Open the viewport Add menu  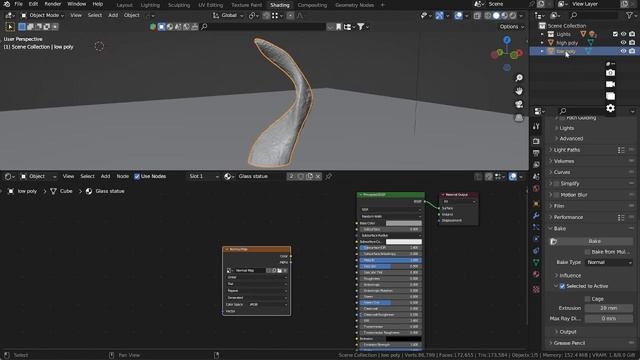(x=113, y=16)
